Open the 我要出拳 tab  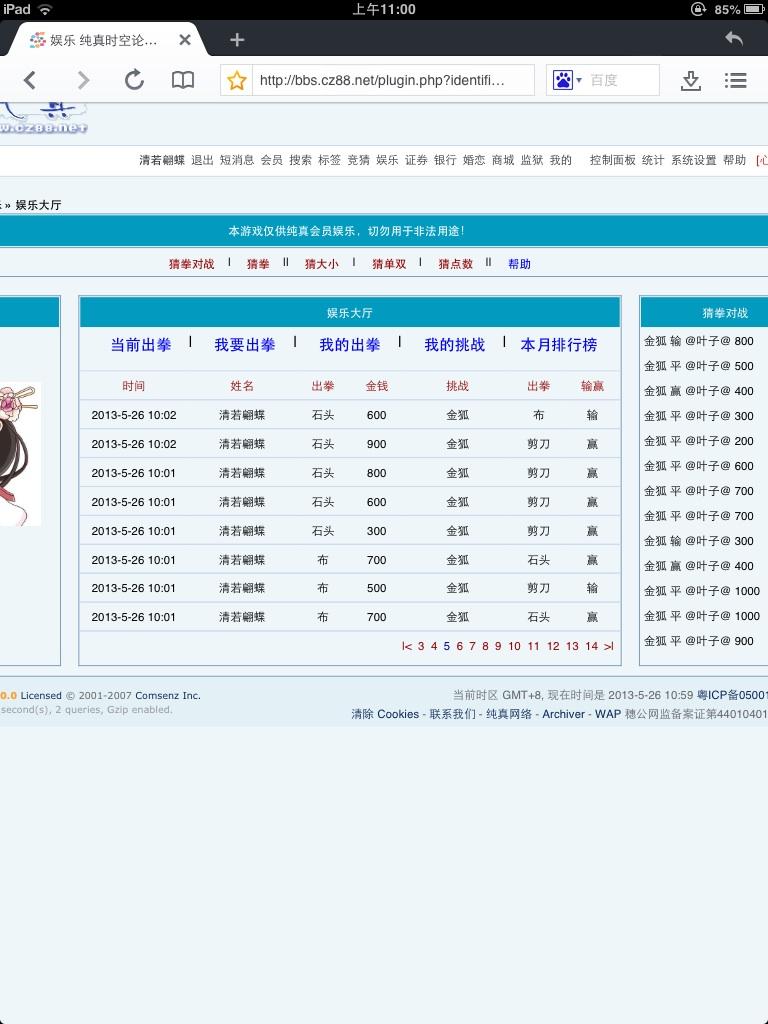click(245, 345)
